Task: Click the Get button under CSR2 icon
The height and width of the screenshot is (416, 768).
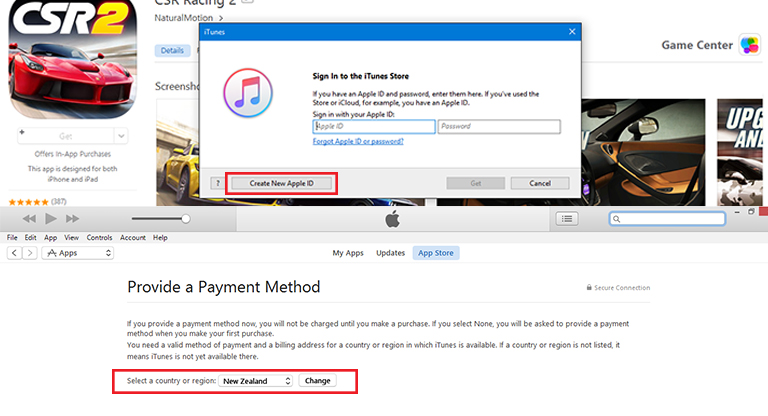Action: point(66,136)
